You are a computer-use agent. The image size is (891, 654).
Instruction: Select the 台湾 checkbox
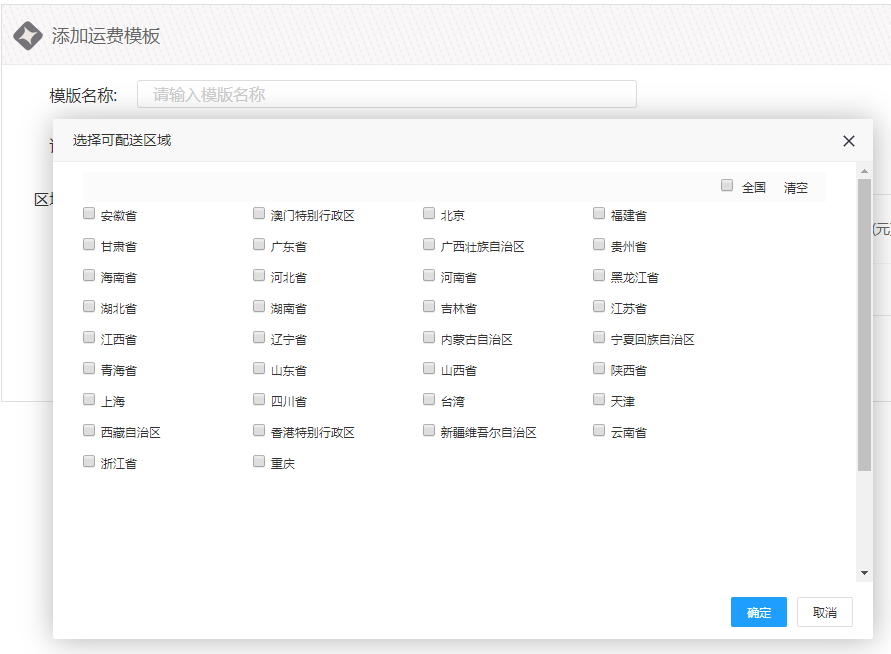click(429, 400)
